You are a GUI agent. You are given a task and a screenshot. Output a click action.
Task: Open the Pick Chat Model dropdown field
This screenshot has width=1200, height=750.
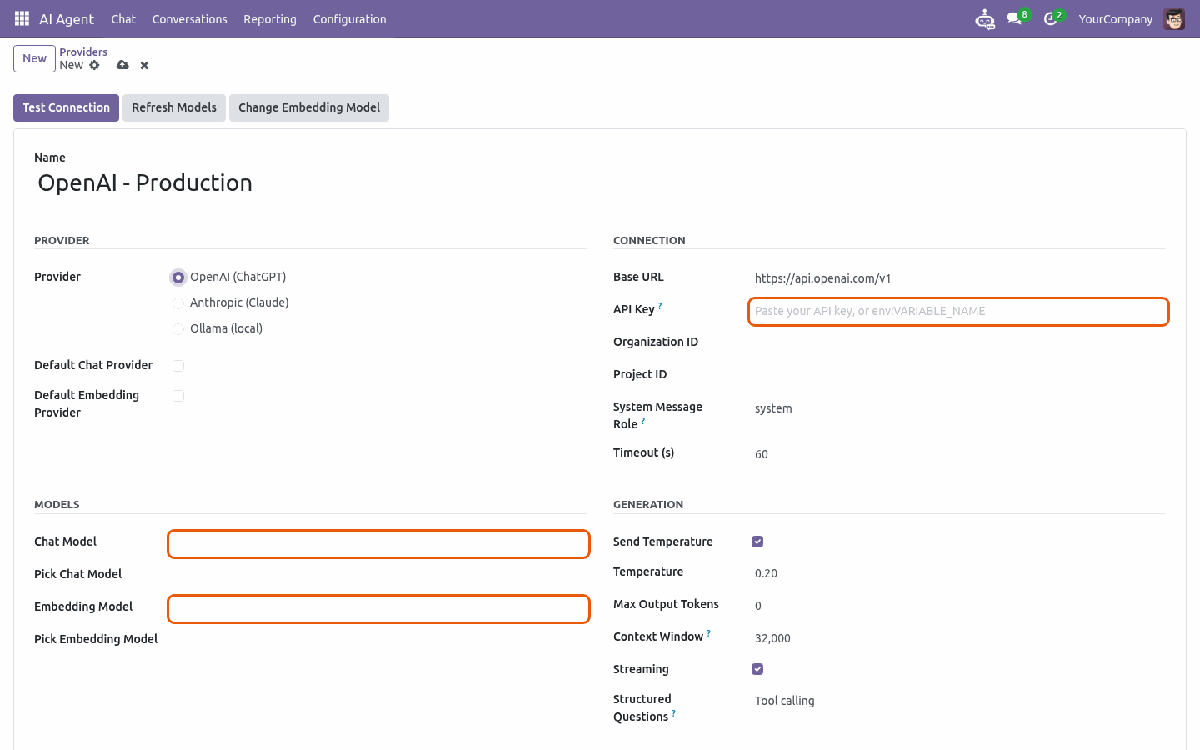[x=379, y=574]
